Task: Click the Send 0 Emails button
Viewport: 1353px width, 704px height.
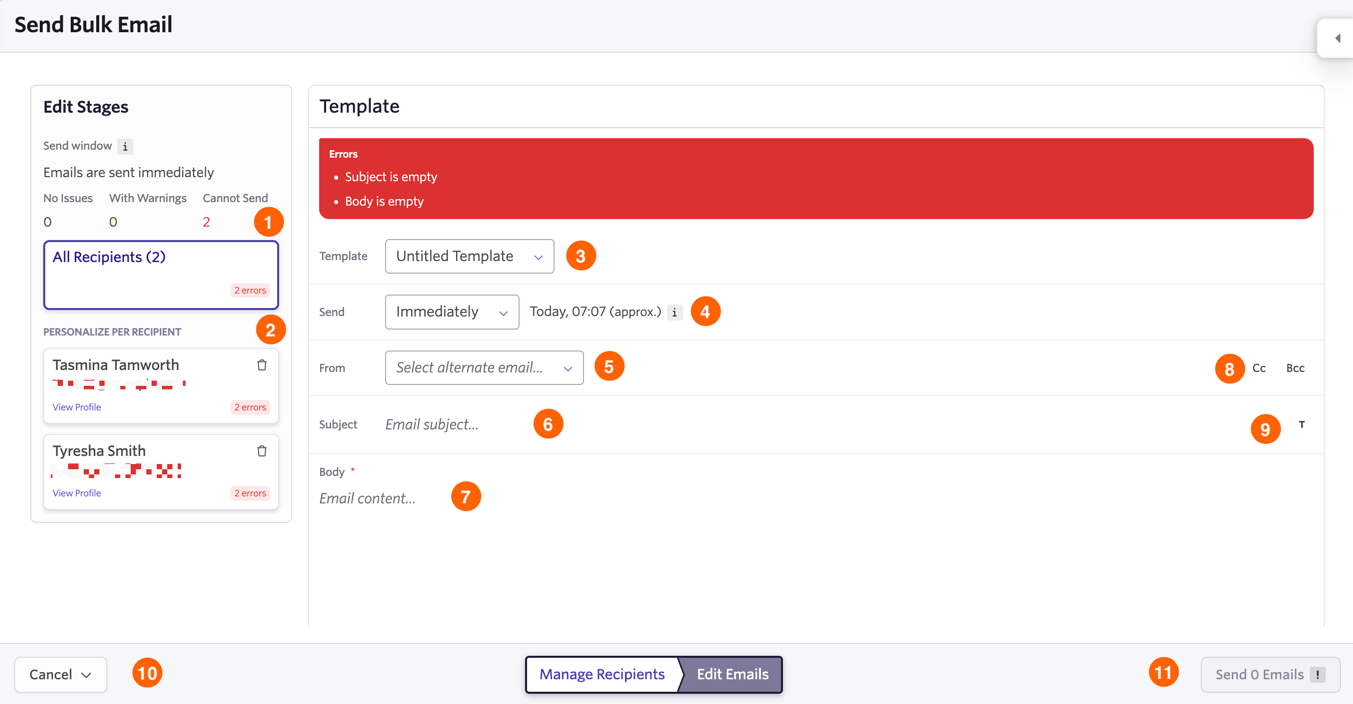Action: 1270,675
